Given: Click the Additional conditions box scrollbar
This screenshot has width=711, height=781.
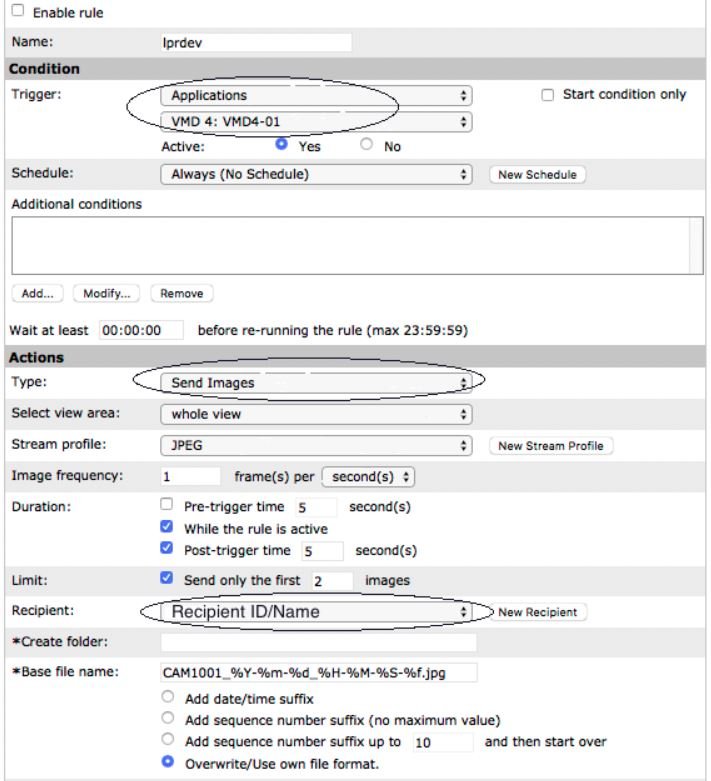Looking at the screenshot, I should coord(696,246).
